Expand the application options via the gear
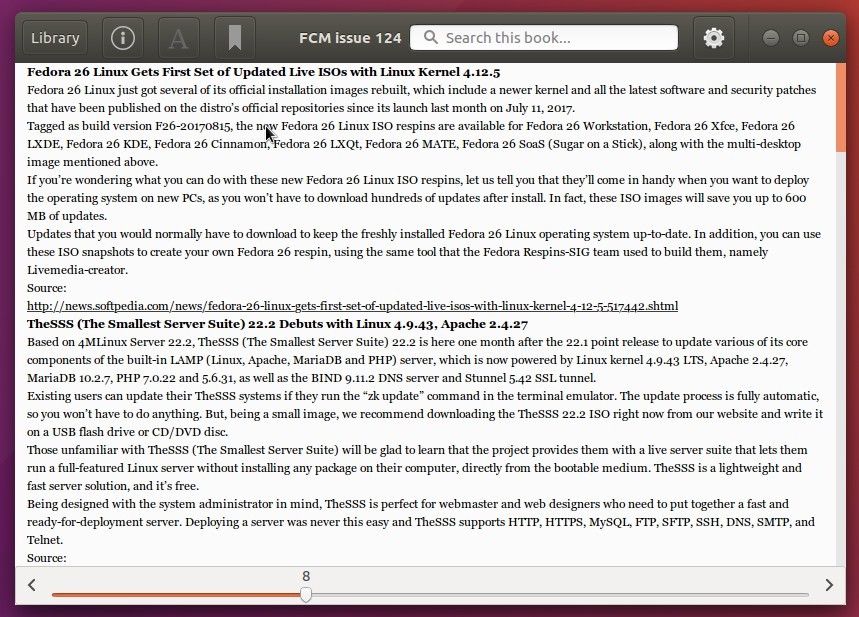This screenshot has width=859, height=617. click(x=713, y=37)
